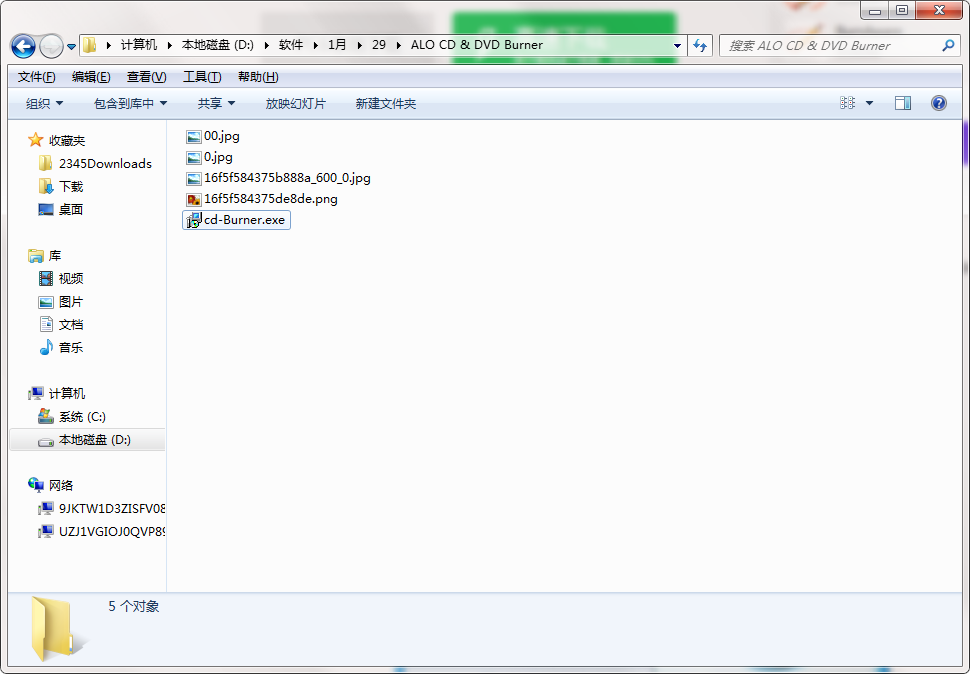Open the recent locations dropdown arrow
This screenshot has width=970, height=674.
click(x=71, y=46)
